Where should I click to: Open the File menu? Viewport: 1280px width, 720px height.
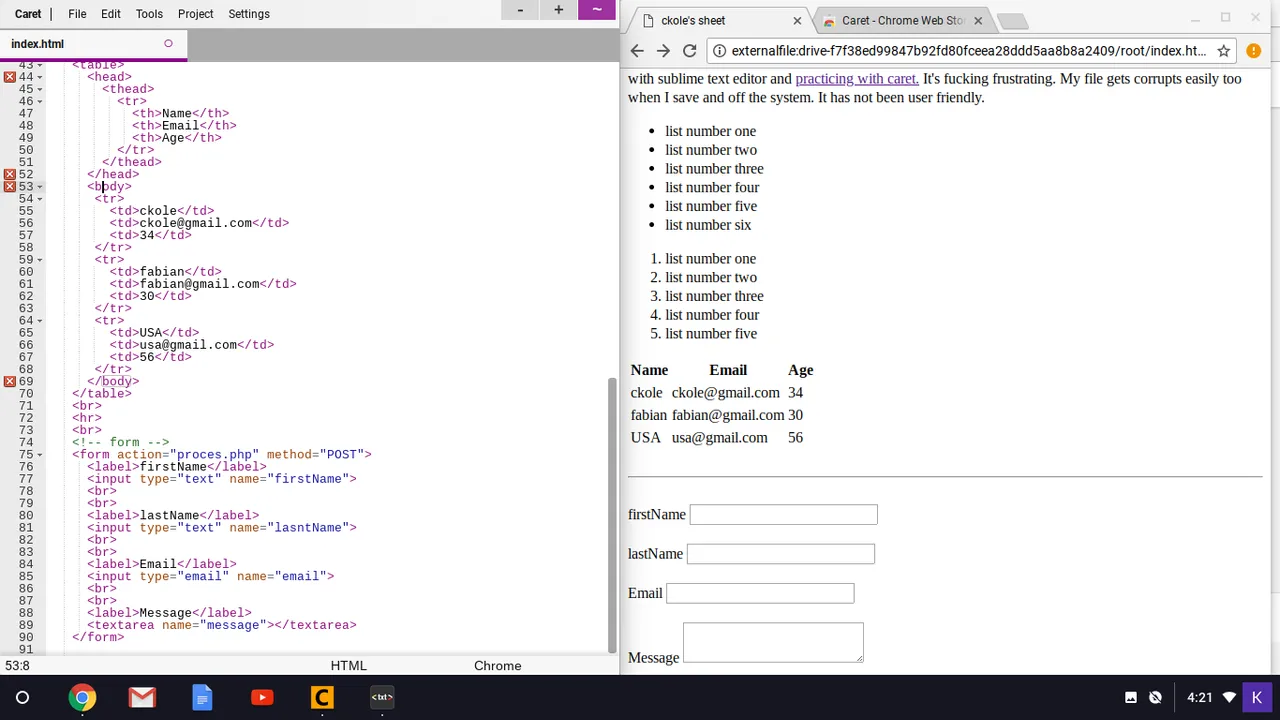(77, 14)
